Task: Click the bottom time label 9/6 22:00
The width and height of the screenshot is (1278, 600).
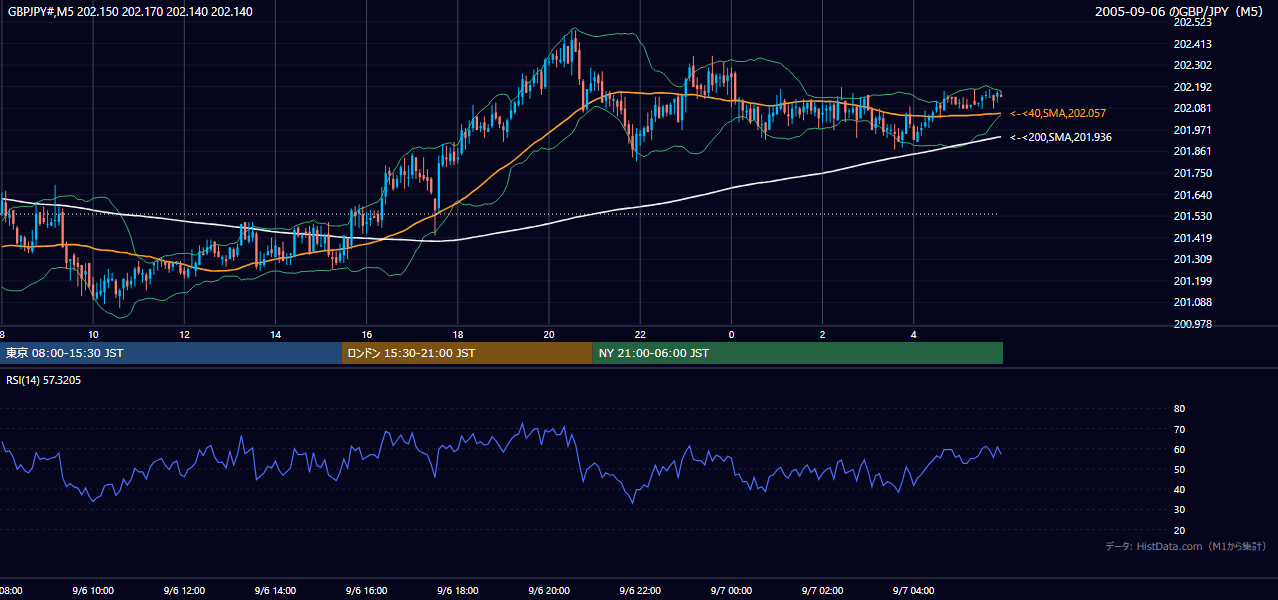Action: (x=639, y=591)
